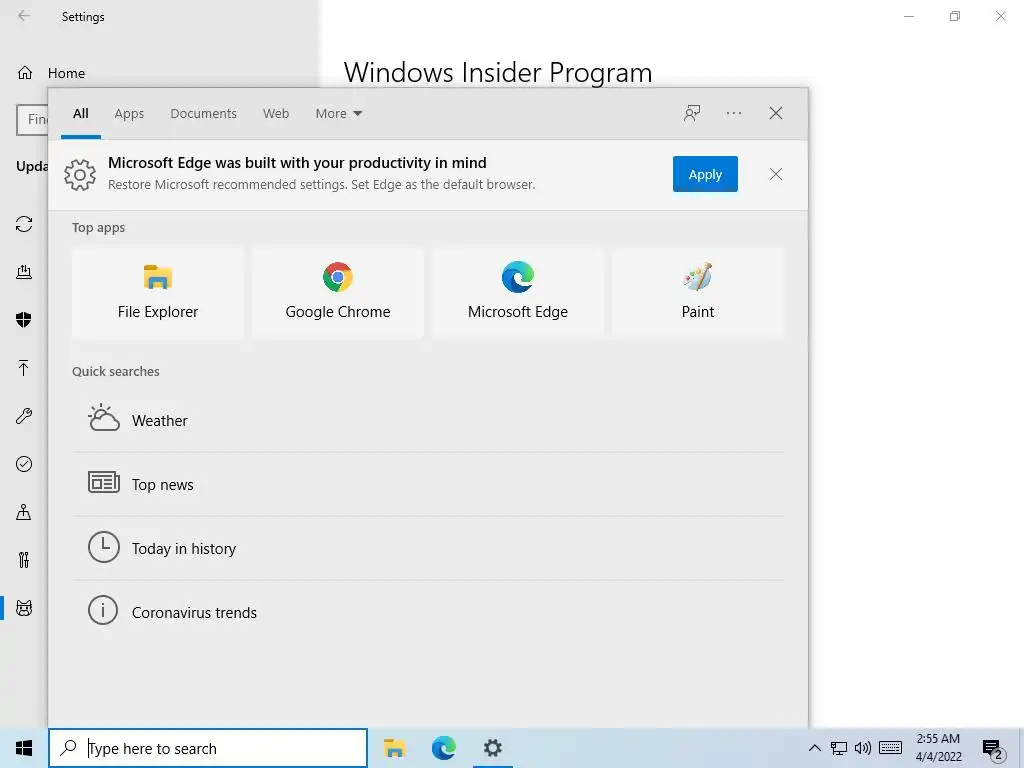Image resolution: width=1024 pixels, height=768 pixels.
Task: Open Windows Update in Settings sidebar
Action: point(24,224)
